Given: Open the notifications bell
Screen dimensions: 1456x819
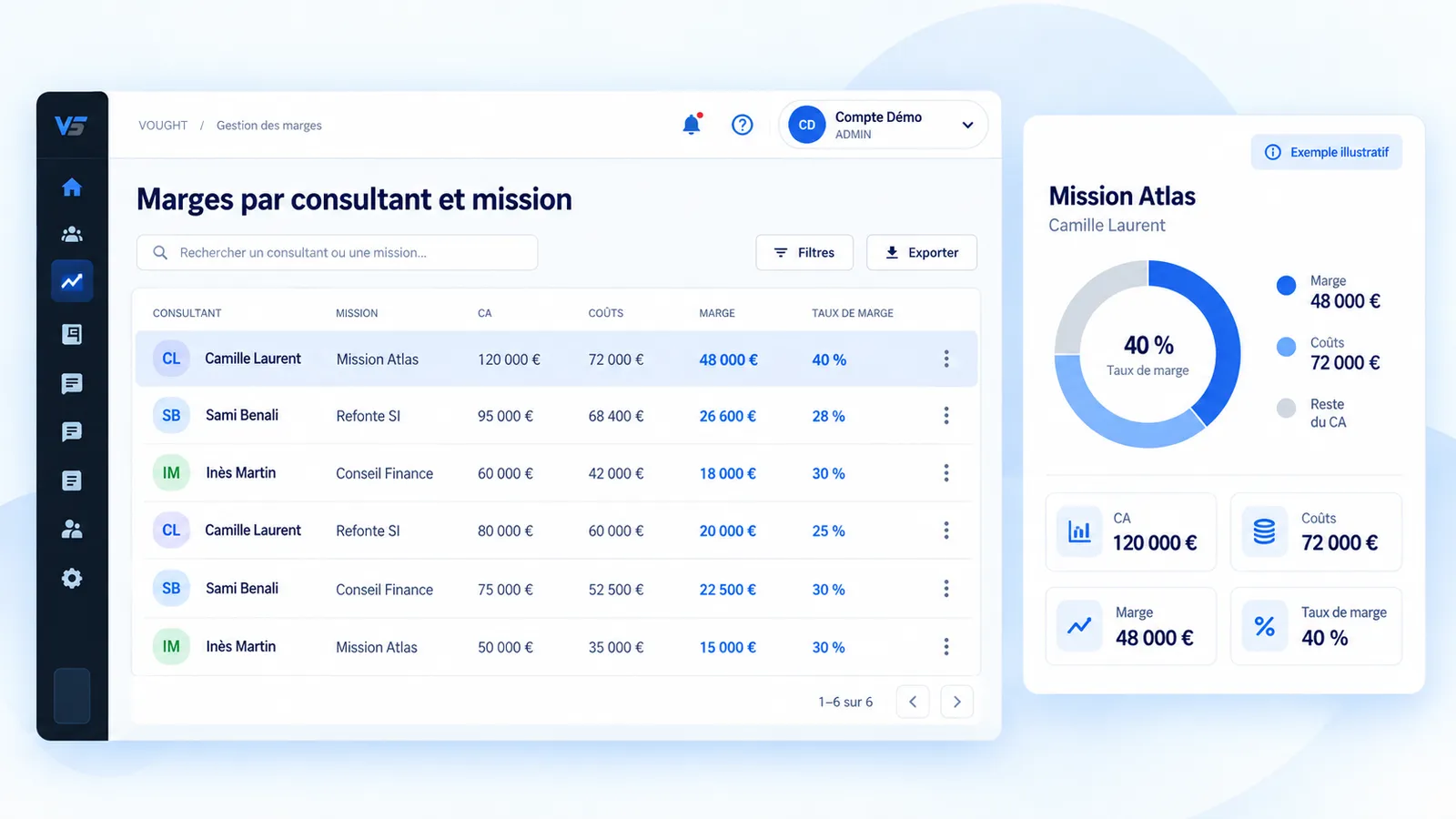Looking at the screenshot, I should click(692, 125).
